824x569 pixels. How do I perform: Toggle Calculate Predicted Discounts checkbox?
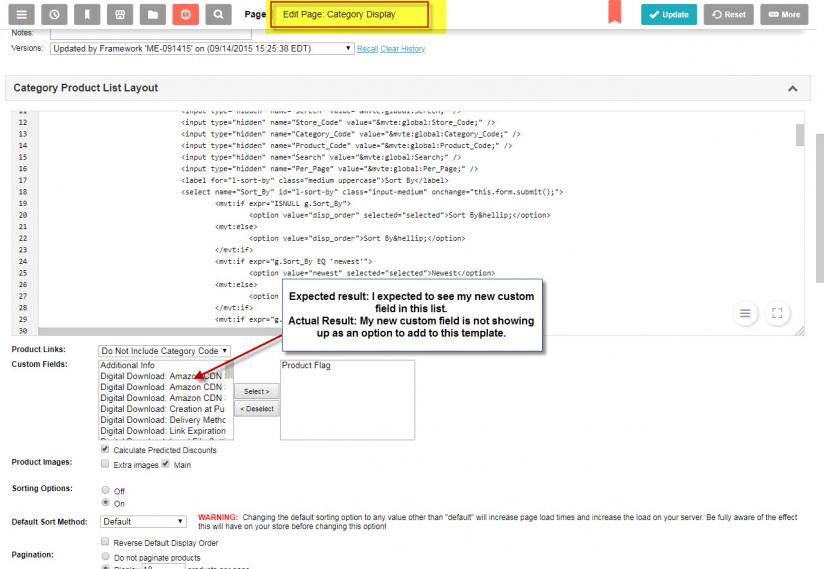pyautogui.click(x=105, y=450)
